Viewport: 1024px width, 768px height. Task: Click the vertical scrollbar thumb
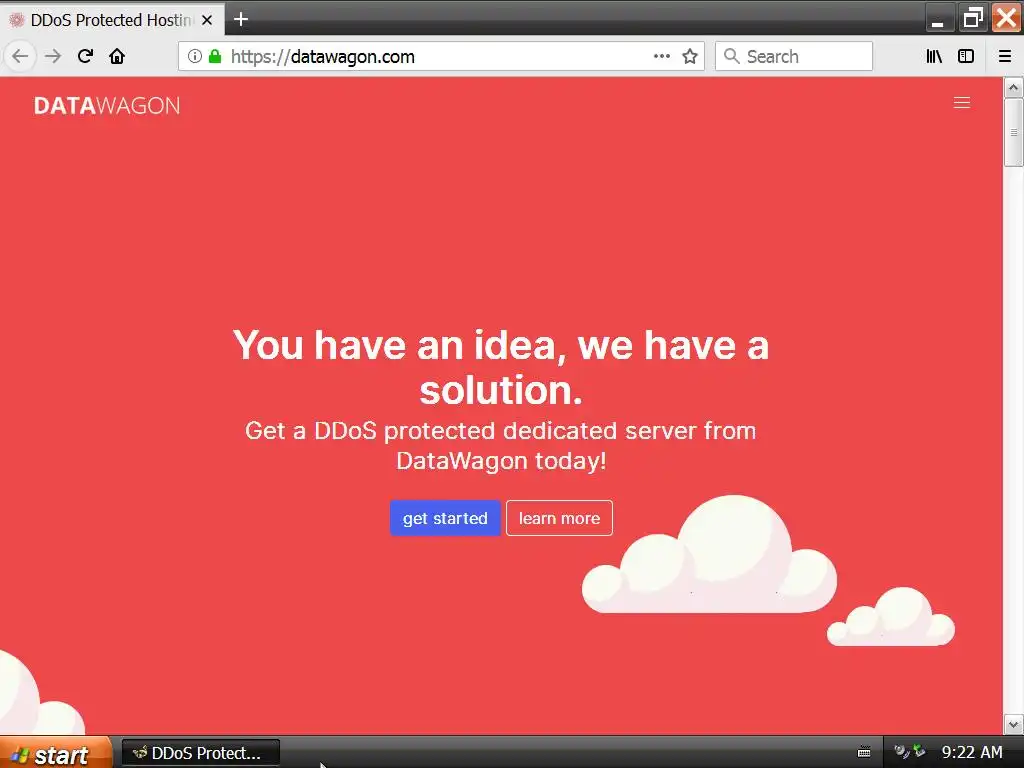click(x=1013, y=133)
